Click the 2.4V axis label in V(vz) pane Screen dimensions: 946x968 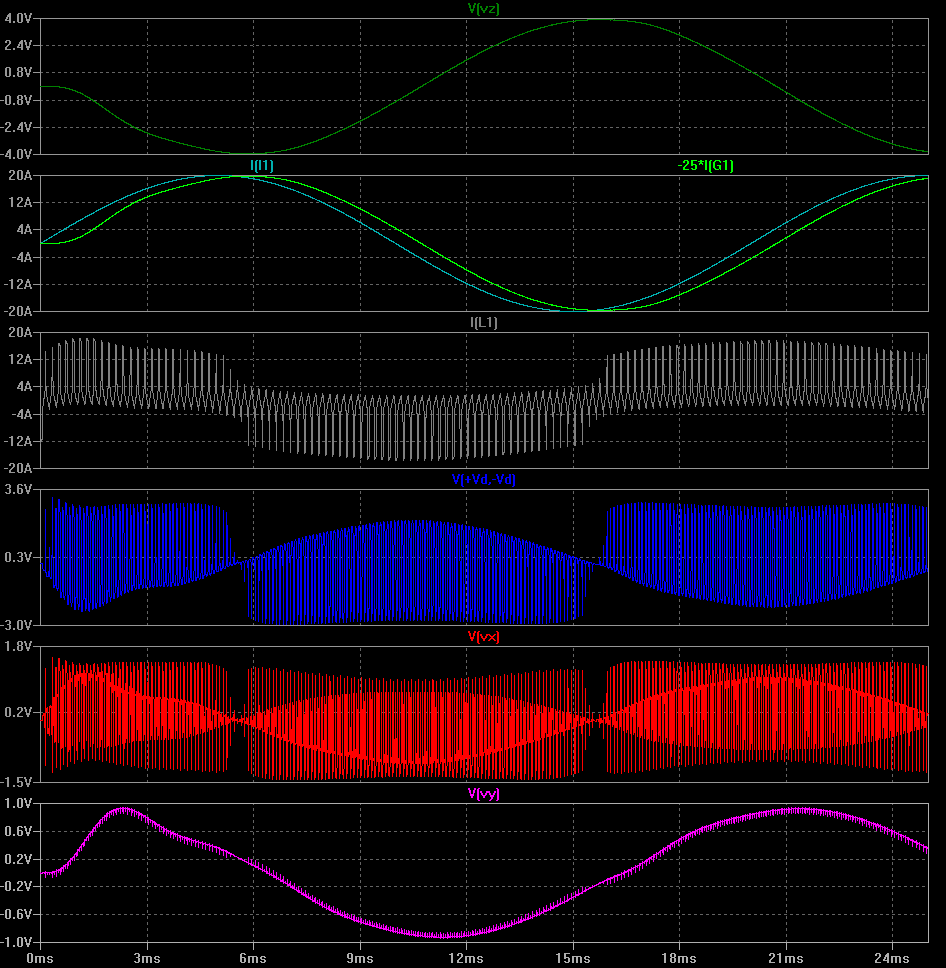[18, 45]
